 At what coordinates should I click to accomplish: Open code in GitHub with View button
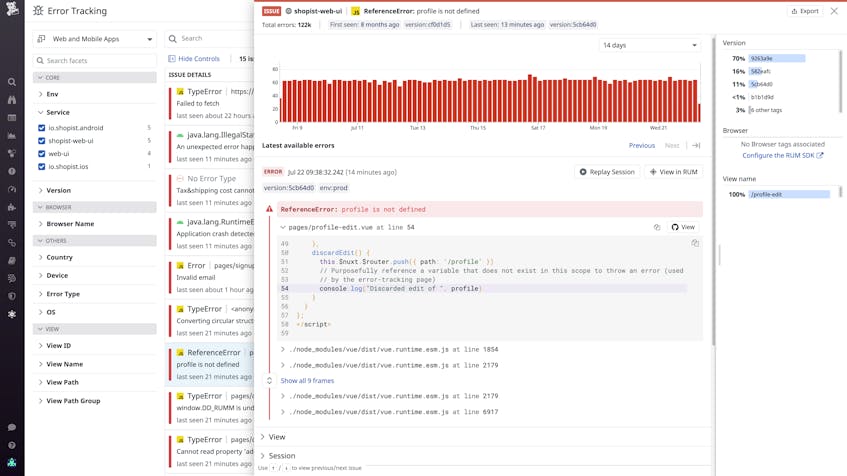click(683, 227)
